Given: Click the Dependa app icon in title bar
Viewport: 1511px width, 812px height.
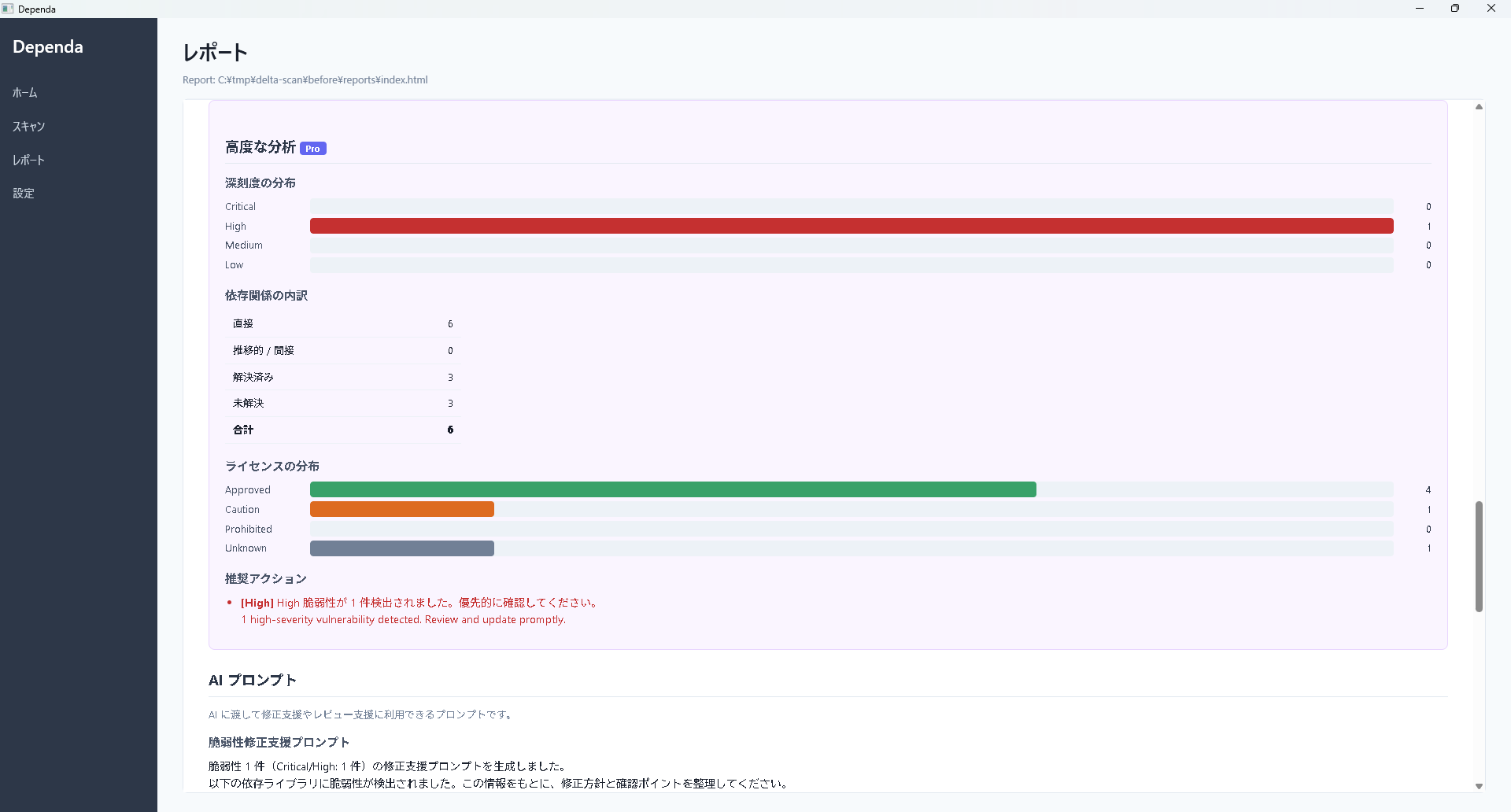Looking at the screenshot, I should click(9, 9).
